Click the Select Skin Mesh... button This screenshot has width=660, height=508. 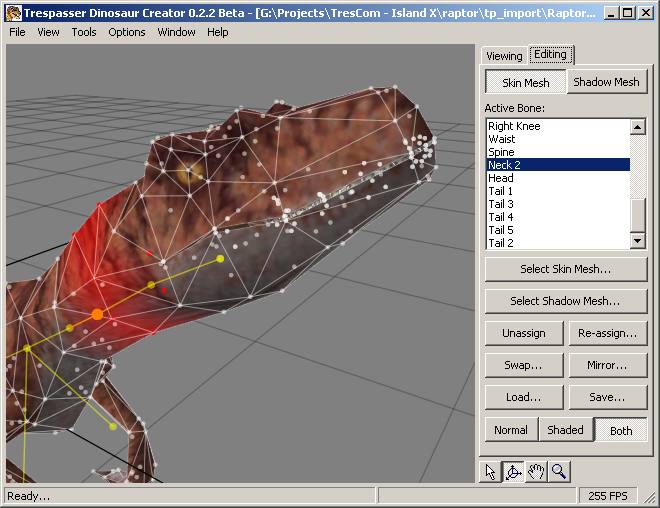pos(566,269)
